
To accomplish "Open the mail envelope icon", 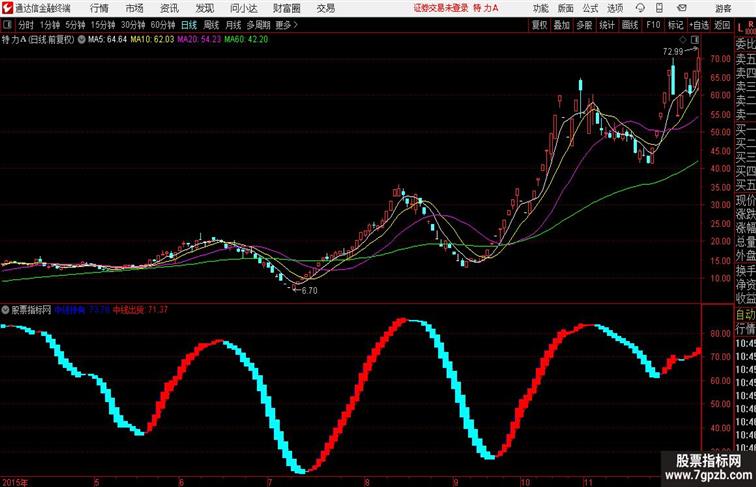I will [682, 8].
